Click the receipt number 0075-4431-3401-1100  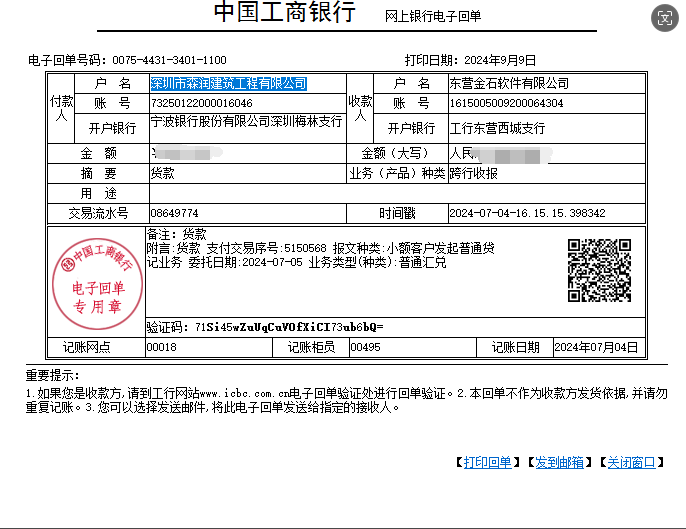[x=169, y=60]
